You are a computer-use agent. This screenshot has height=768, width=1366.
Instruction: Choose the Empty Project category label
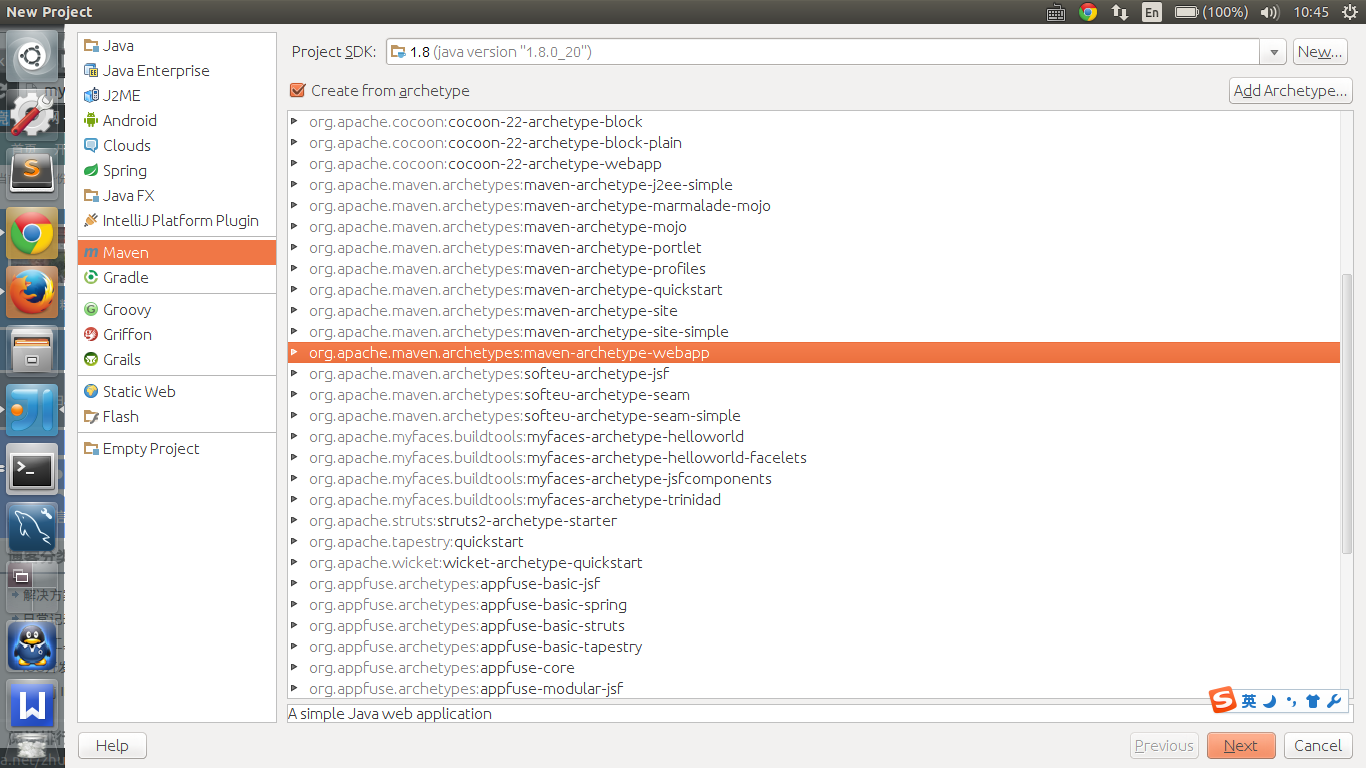151,449
